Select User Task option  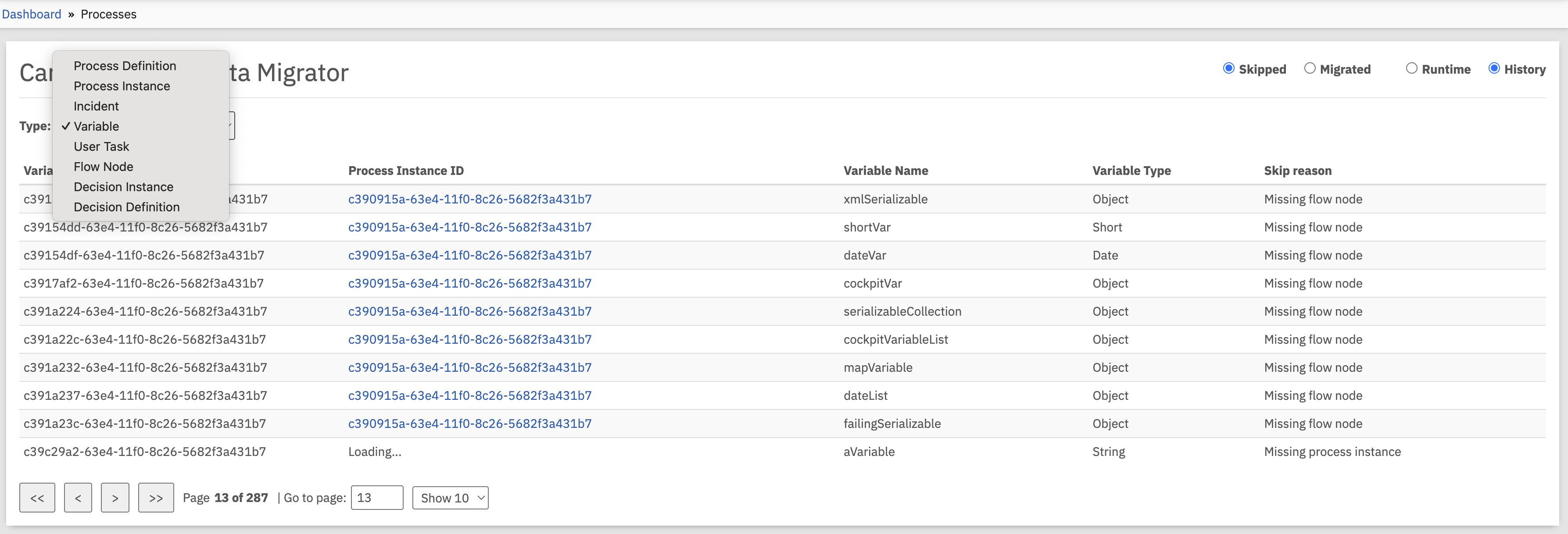pos(102,146)
